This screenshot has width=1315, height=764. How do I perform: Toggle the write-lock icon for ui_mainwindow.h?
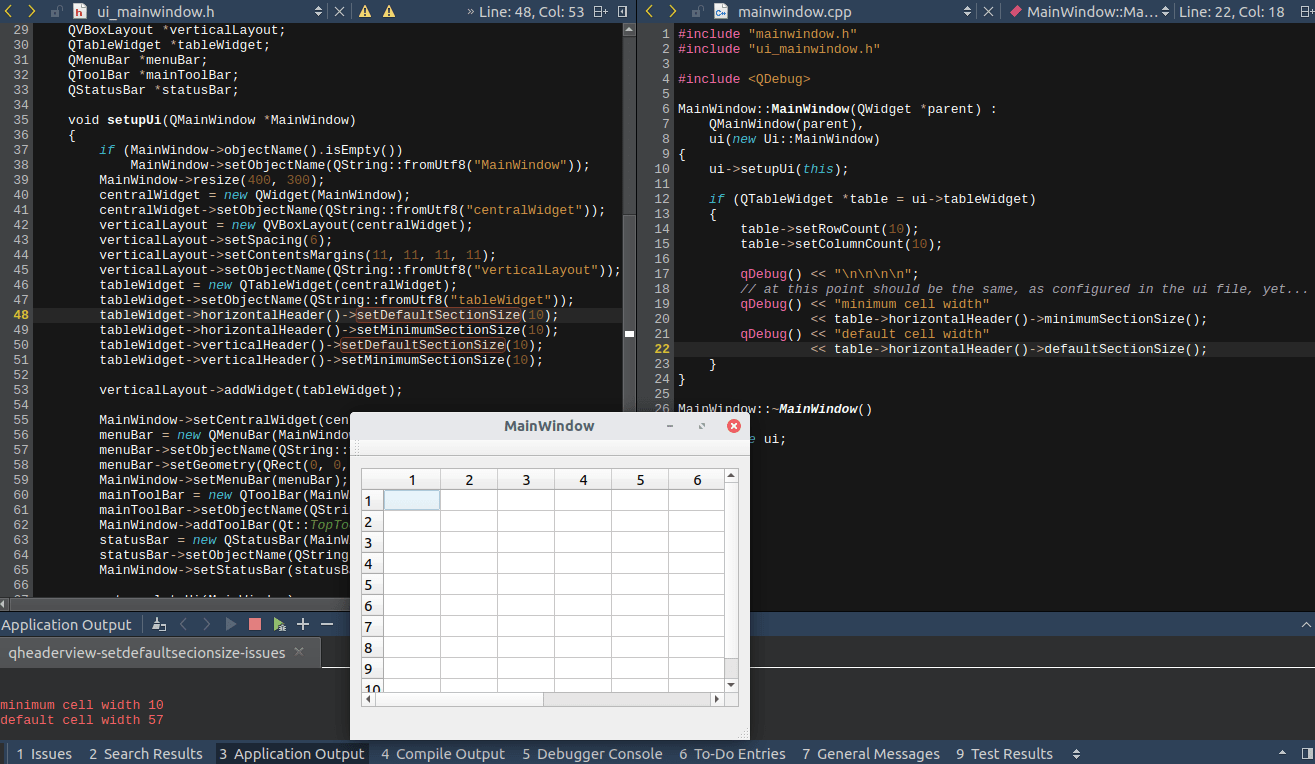[54, 11]
